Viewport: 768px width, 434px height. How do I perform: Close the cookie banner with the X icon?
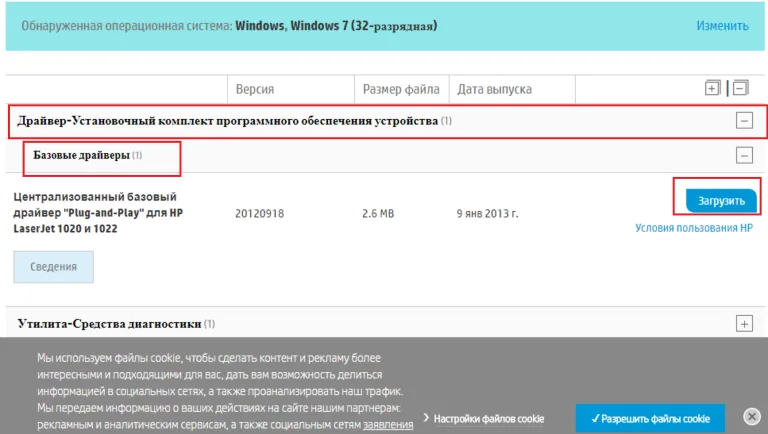(x=751, y=417)
